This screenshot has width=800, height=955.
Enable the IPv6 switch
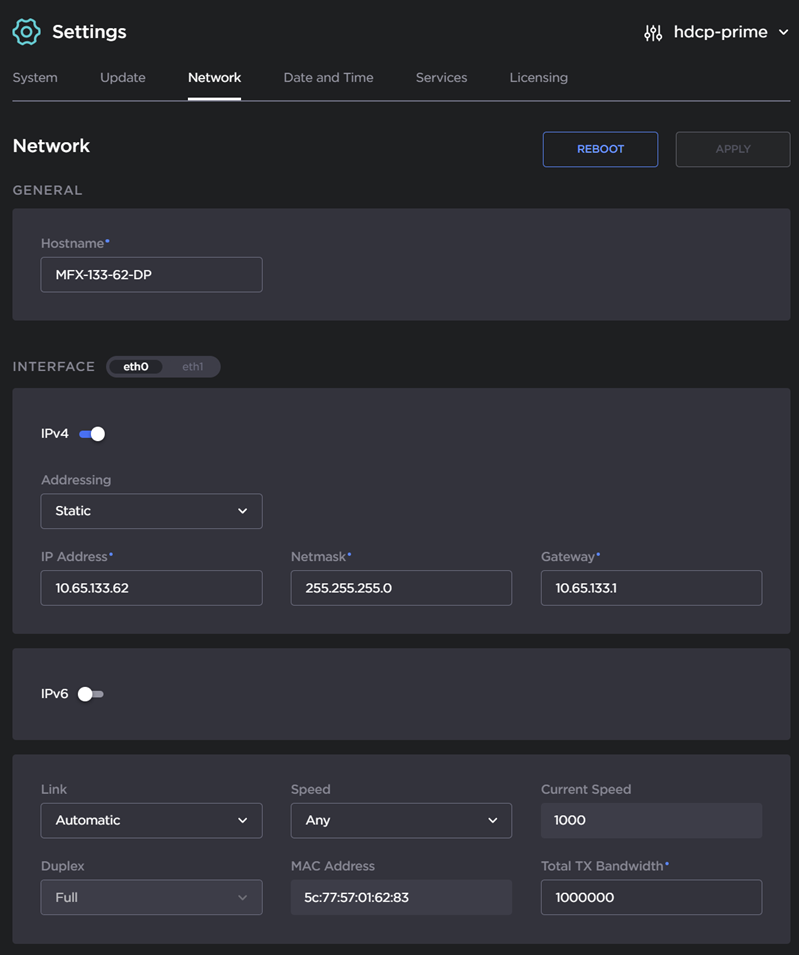(91, 694)
